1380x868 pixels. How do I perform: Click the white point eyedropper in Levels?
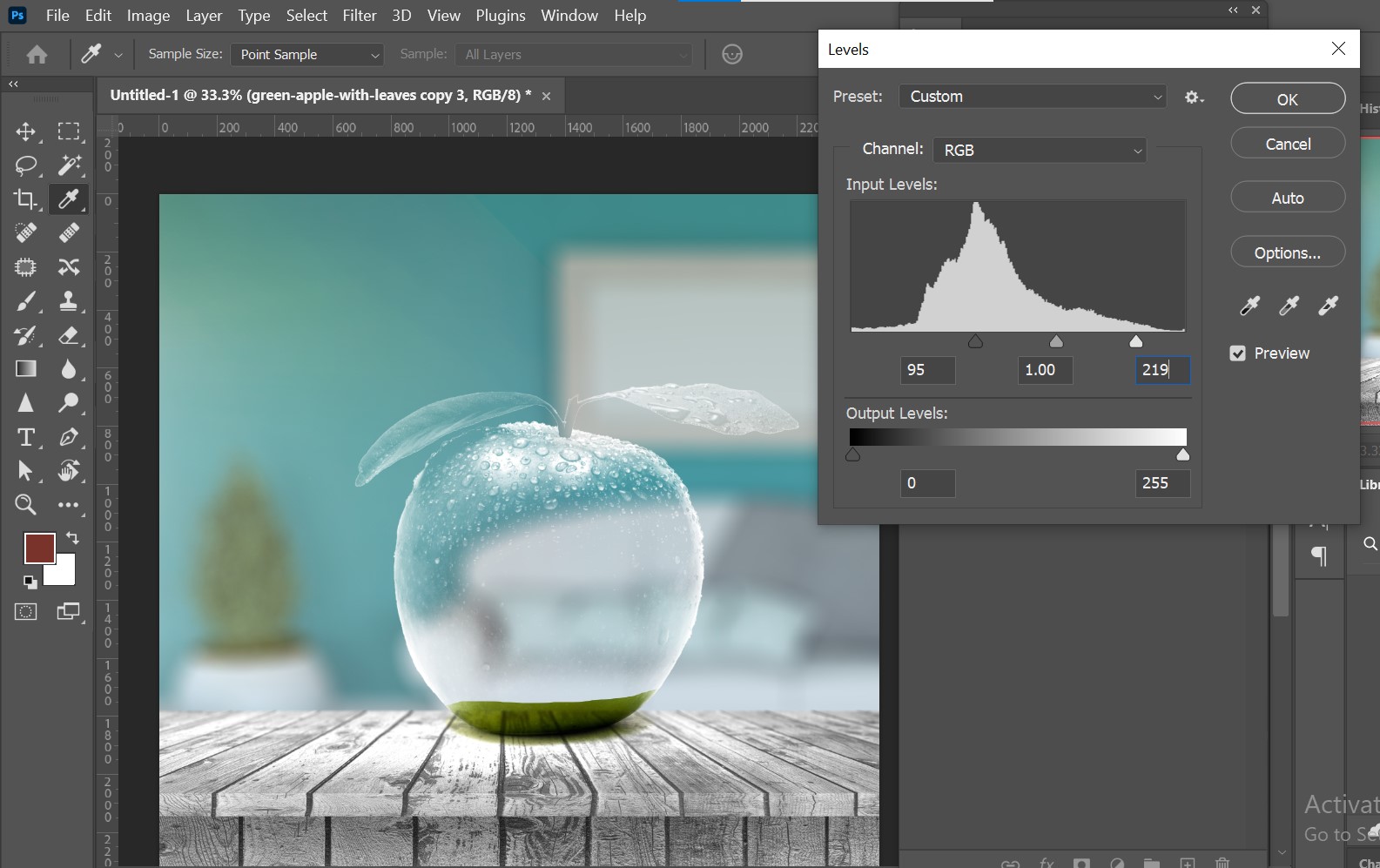pos(1328,306)
